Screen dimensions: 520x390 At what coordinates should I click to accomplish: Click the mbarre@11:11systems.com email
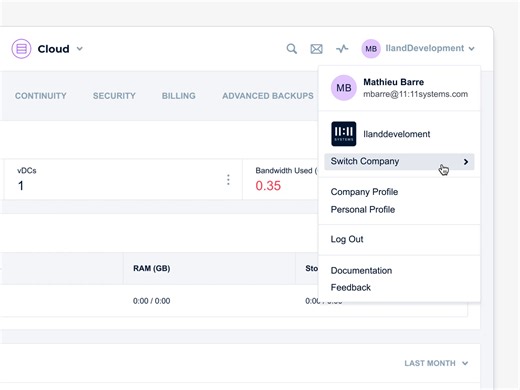(415, 94)
